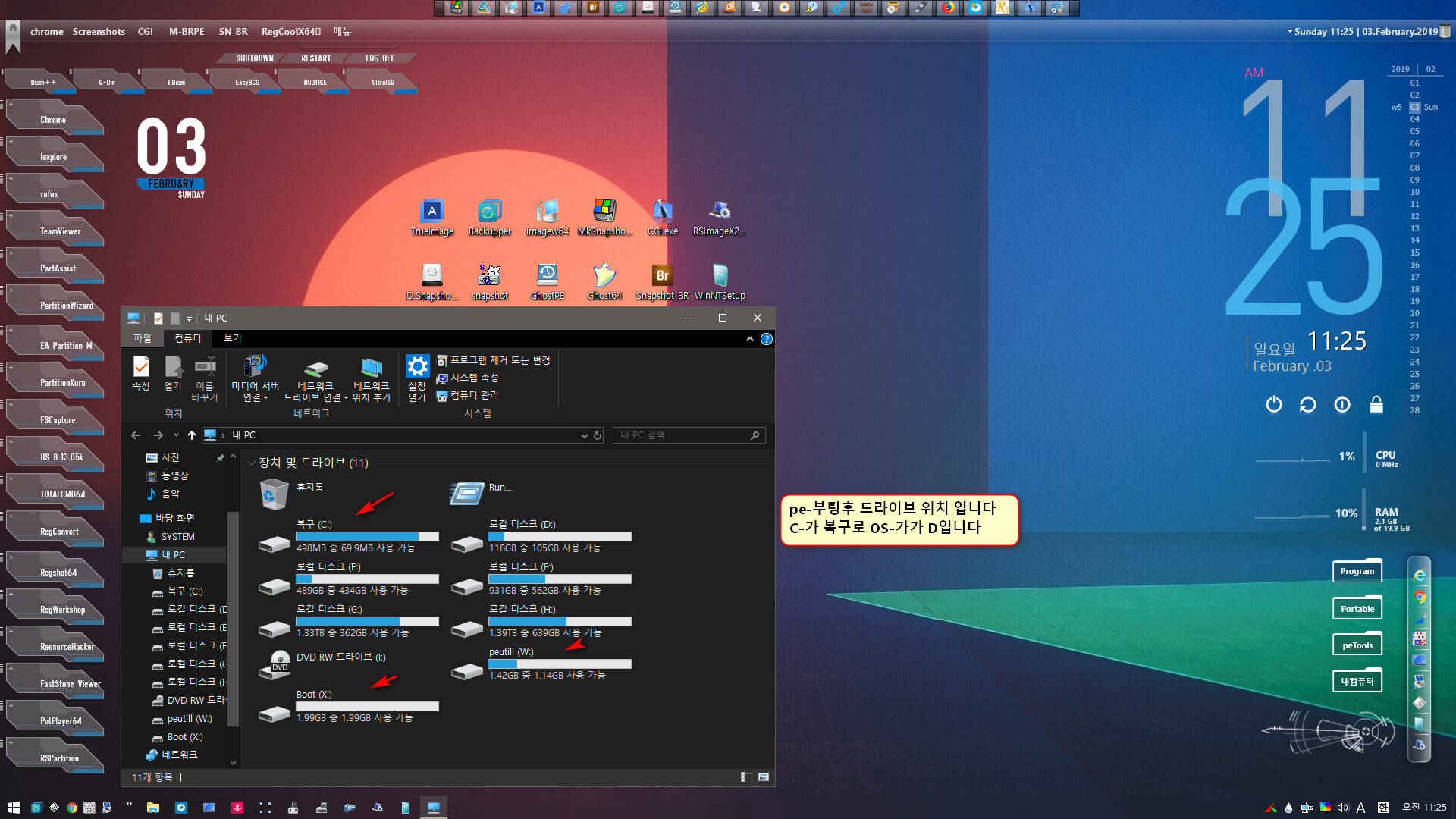Click the 프로그램 제거 또는 변경 link
This screenshot has width=1456, height=819.
tap(493, 360)
